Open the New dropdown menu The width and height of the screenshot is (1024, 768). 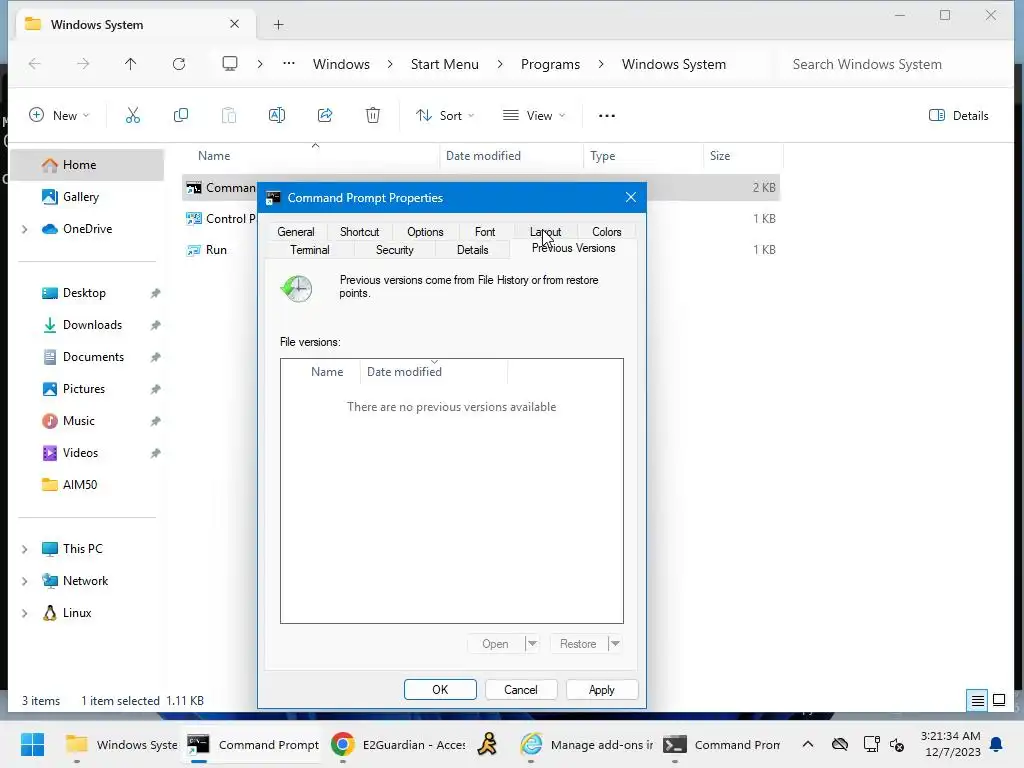(59, 116)
